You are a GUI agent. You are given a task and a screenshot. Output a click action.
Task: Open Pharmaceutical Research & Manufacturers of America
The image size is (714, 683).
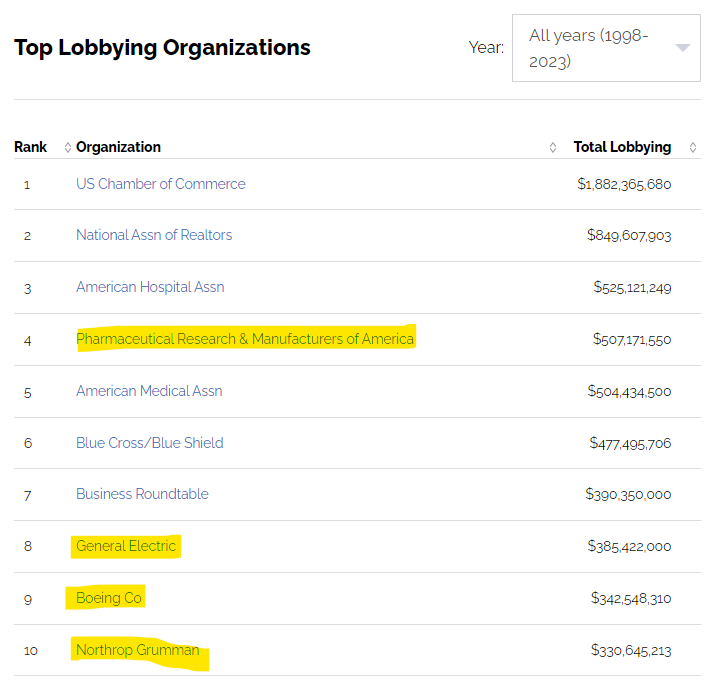point(245,339)
